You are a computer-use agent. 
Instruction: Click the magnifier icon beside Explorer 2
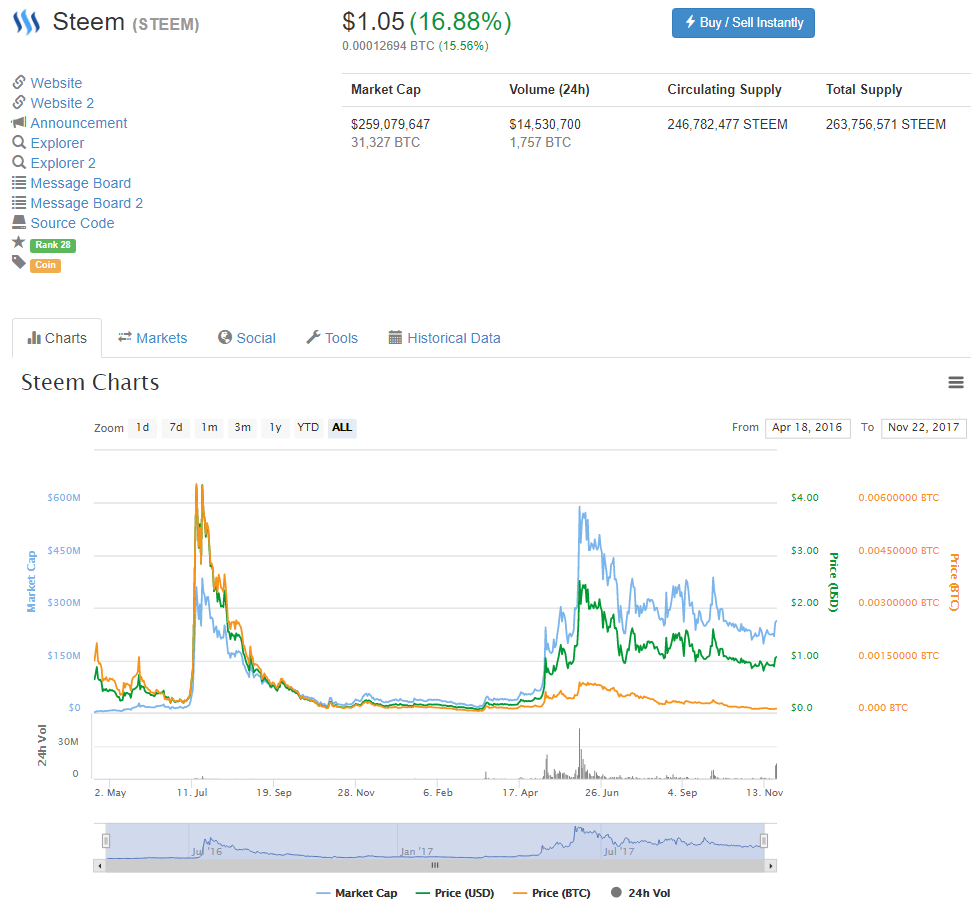pos(19,162)
